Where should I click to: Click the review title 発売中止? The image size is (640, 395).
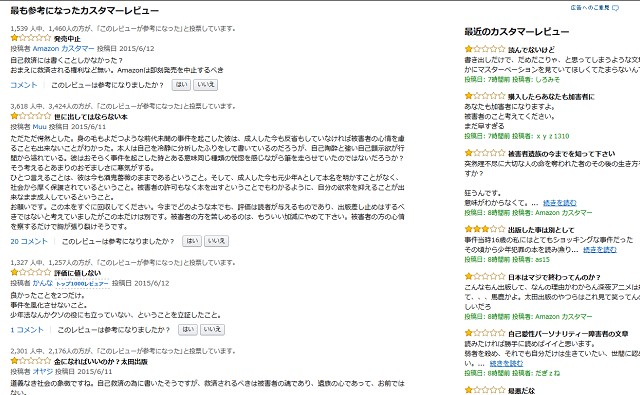(x=67, y=39)
